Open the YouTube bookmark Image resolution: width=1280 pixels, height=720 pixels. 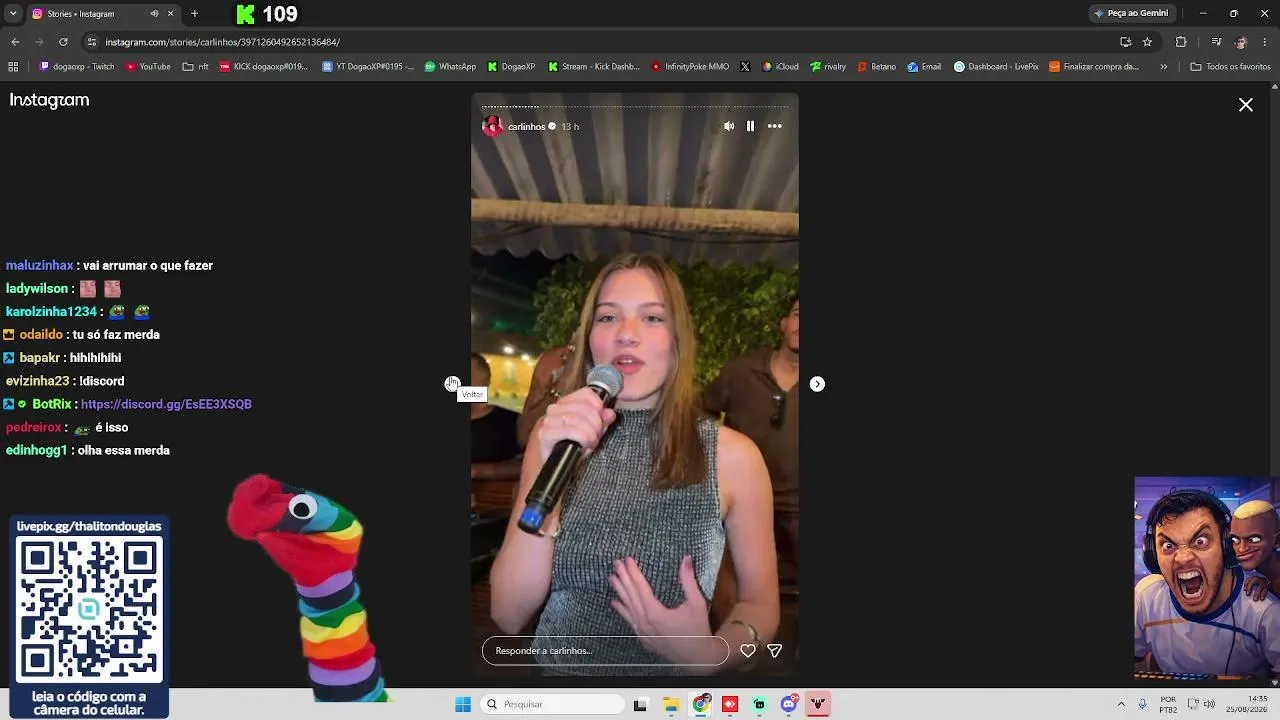point(148,67)
